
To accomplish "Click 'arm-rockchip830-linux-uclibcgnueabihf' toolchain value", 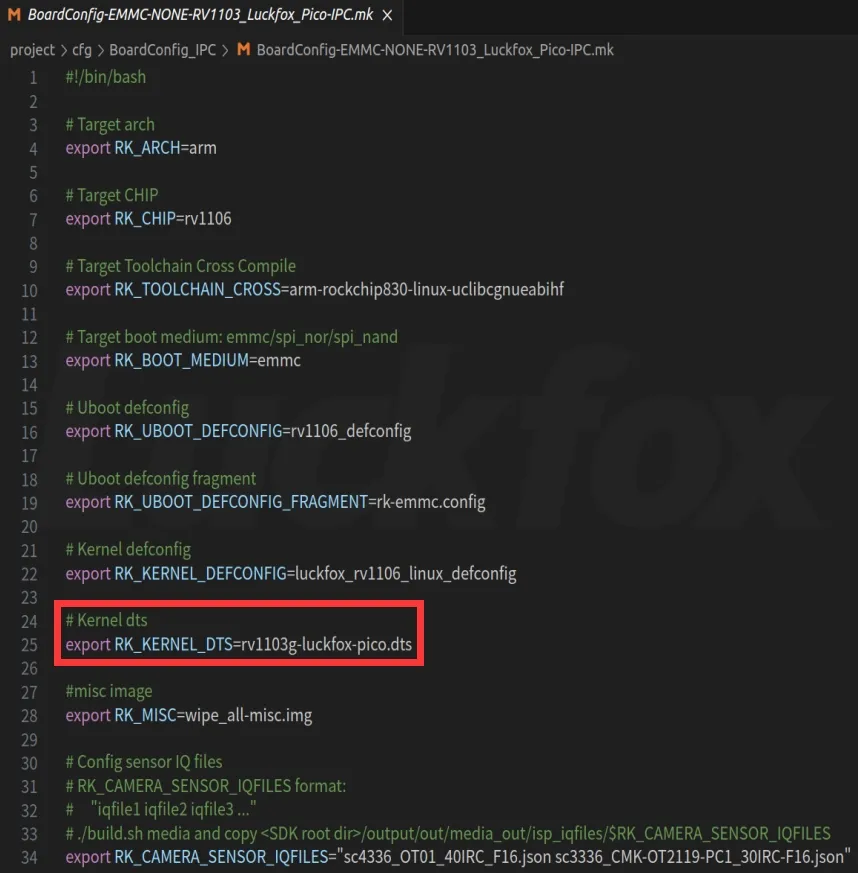I will pos(426,290).
